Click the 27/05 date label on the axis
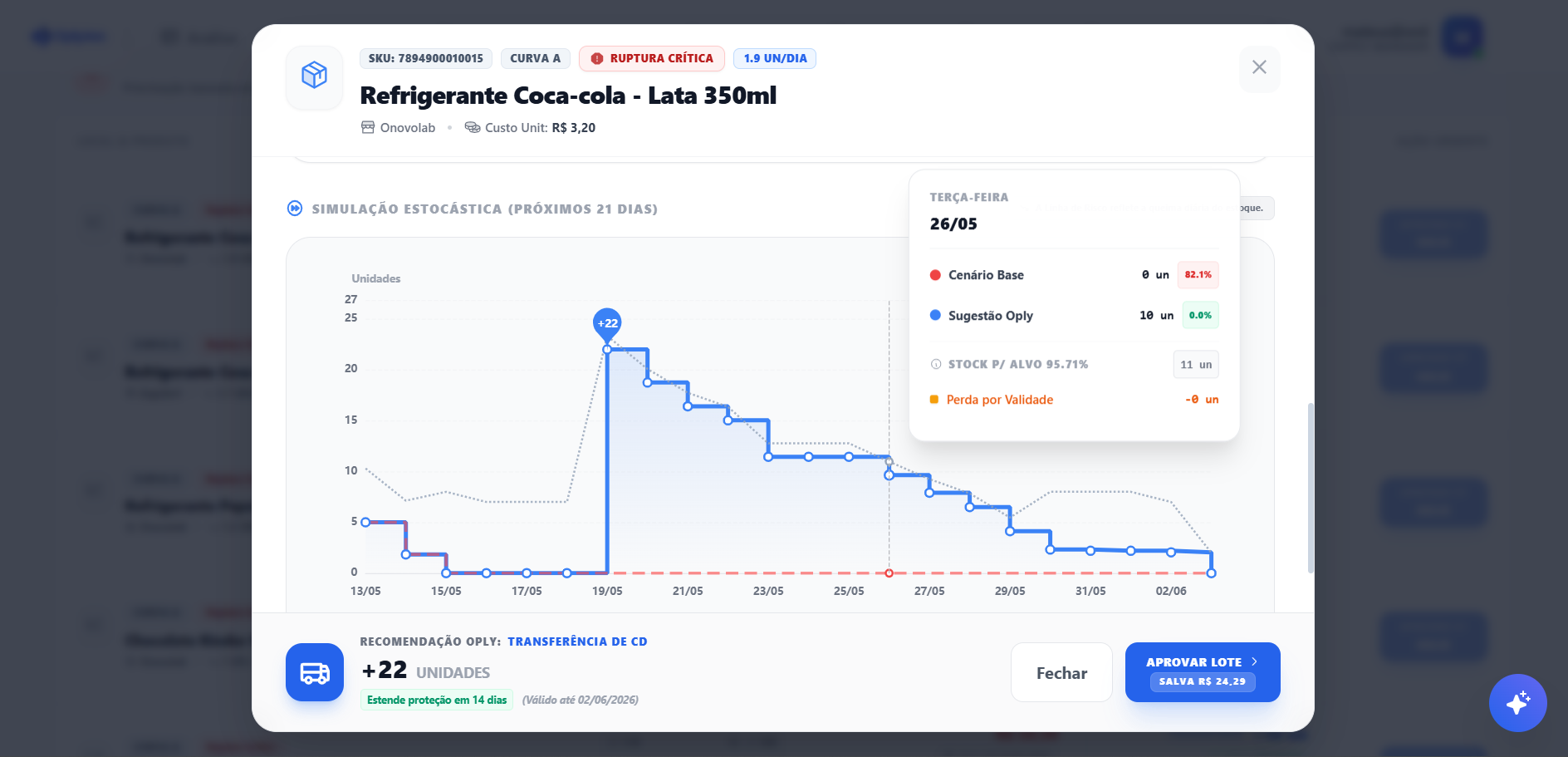1568x757 pixels. click(929, 591)
